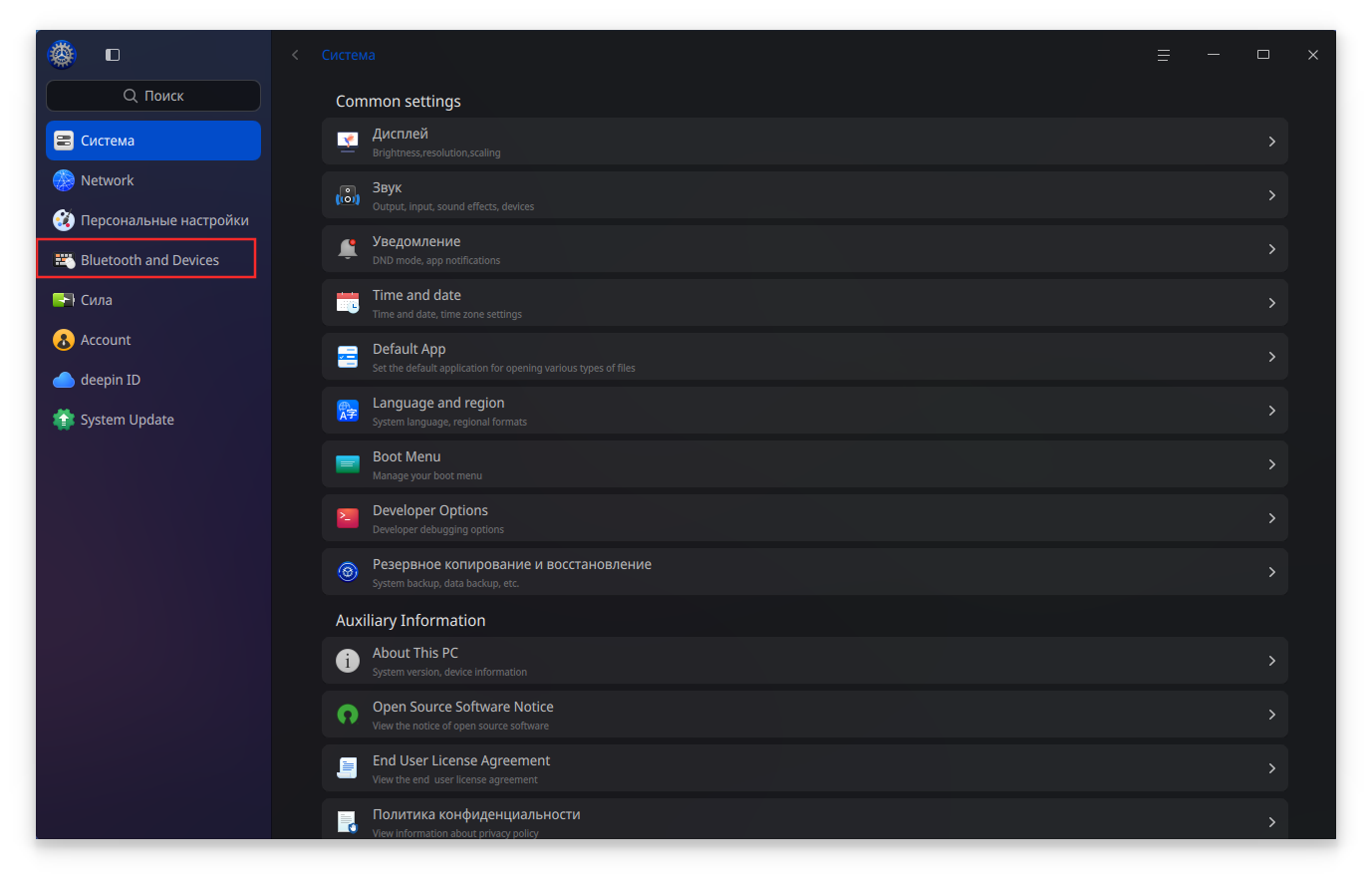Click the About This PC info icon
The height and width of the screenshot is (881, 1372).
tap(348, 661)
